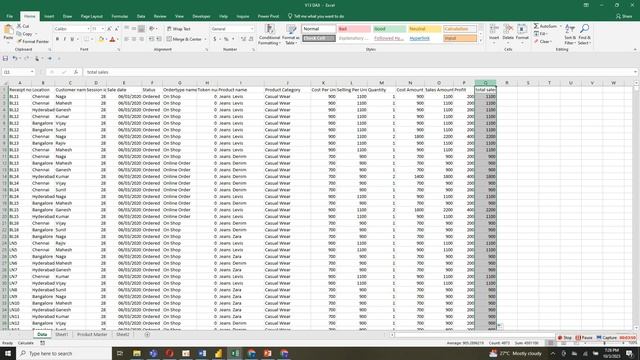Apply the Neutral cell style
The image size is (640, 360).
point(424,29)
